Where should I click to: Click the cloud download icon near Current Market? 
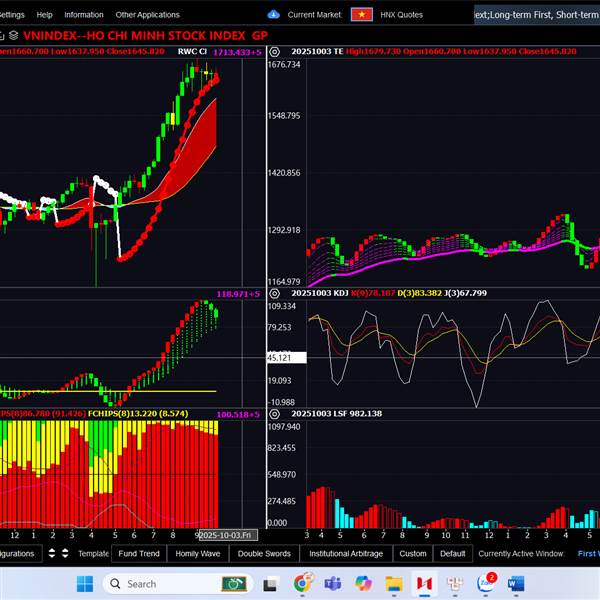pos(274,15)
